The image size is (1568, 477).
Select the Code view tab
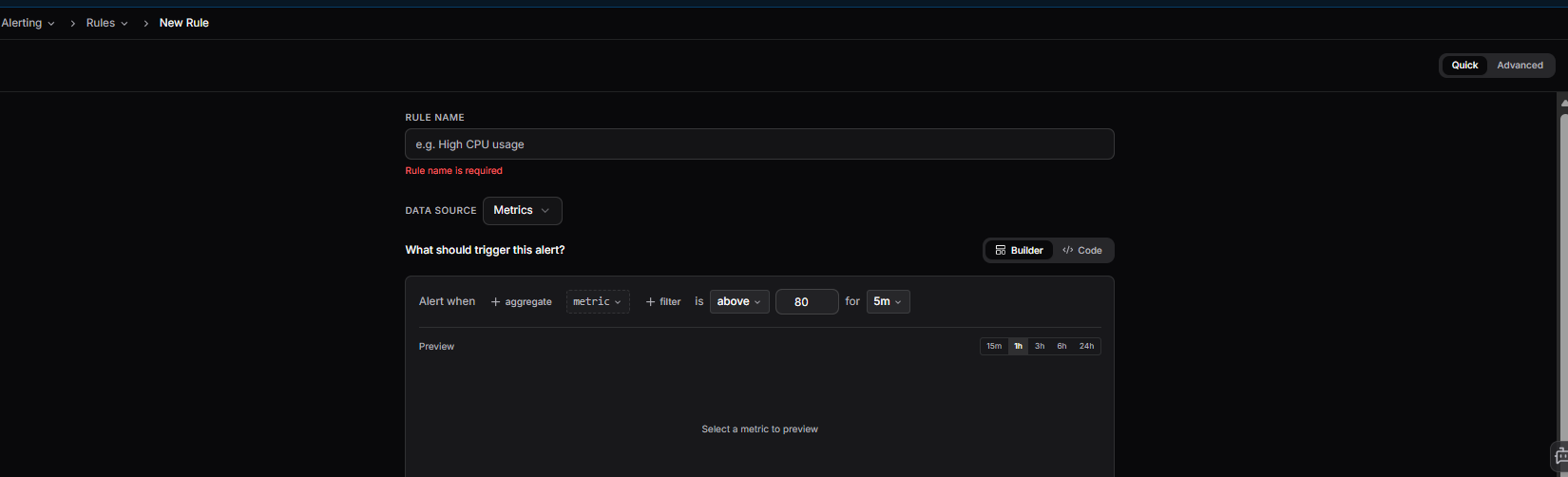[1082, 251]
